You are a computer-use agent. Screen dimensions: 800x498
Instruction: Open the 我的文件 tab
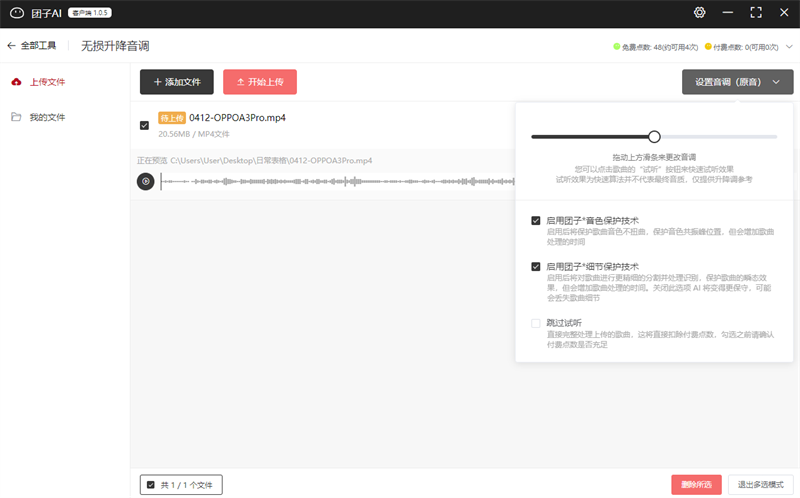(x=46, y=117)
